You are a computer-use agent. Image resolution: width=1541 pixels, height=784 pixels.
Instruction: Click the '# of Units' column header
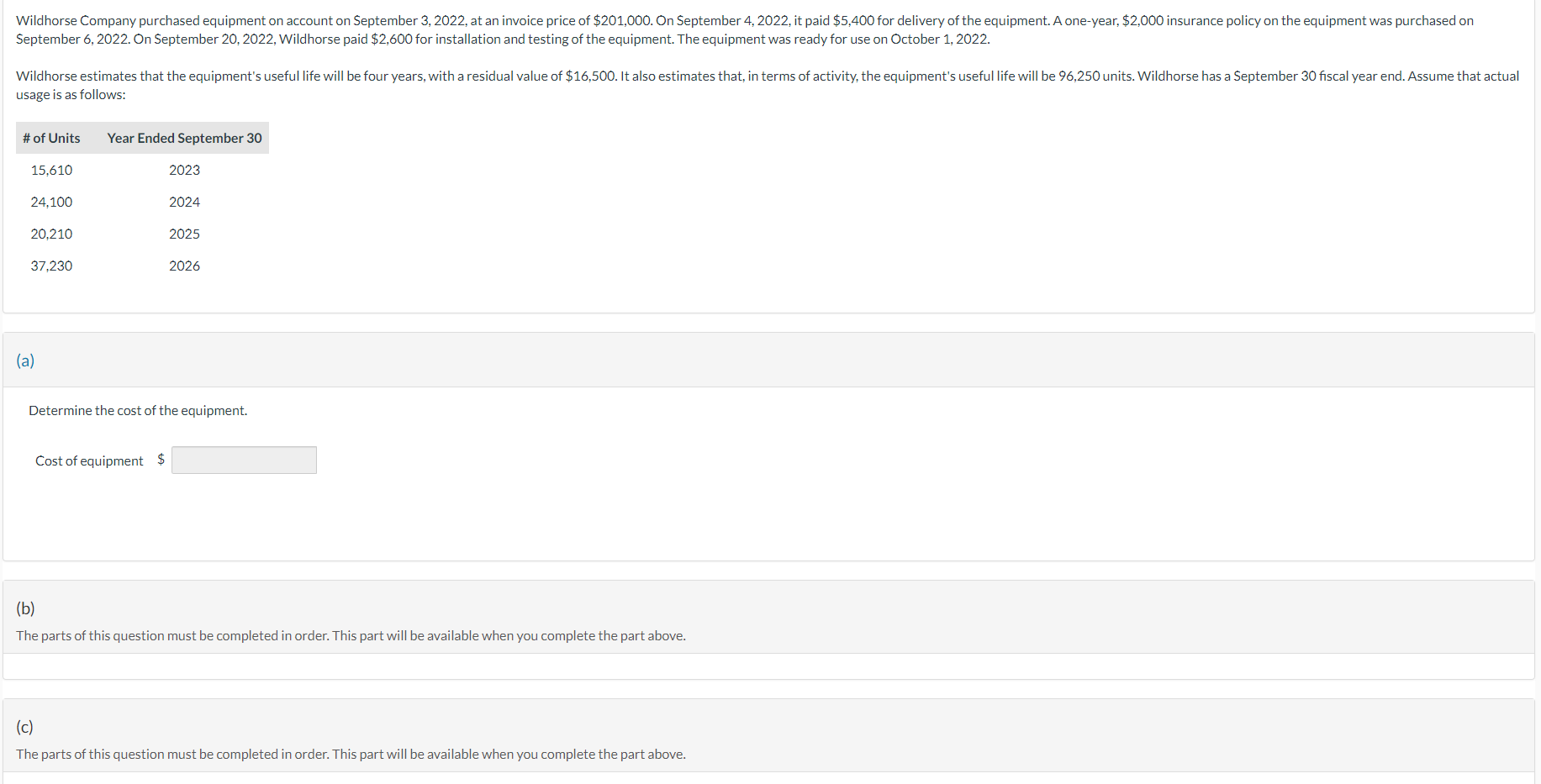(x=51, y=137)
